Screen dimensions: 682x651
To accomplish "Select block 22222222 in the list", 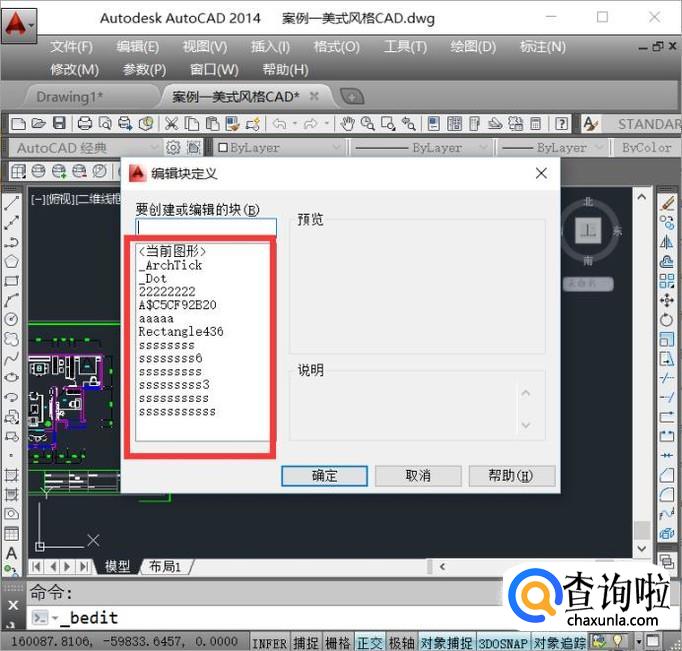I will [x=167, y=291].
